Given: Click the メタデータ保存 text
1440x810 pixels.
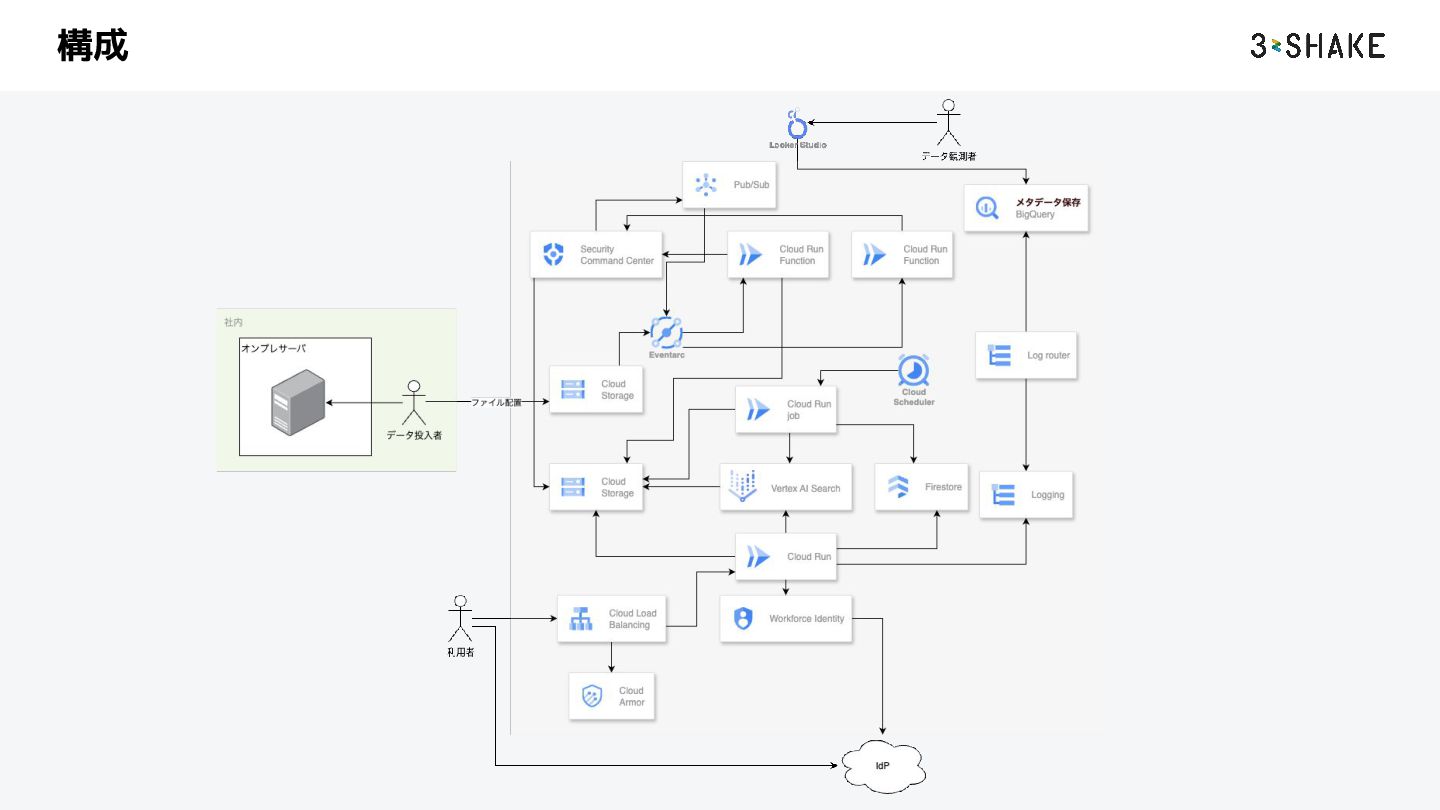Looking at the screenshot, I should (1048, 202).
